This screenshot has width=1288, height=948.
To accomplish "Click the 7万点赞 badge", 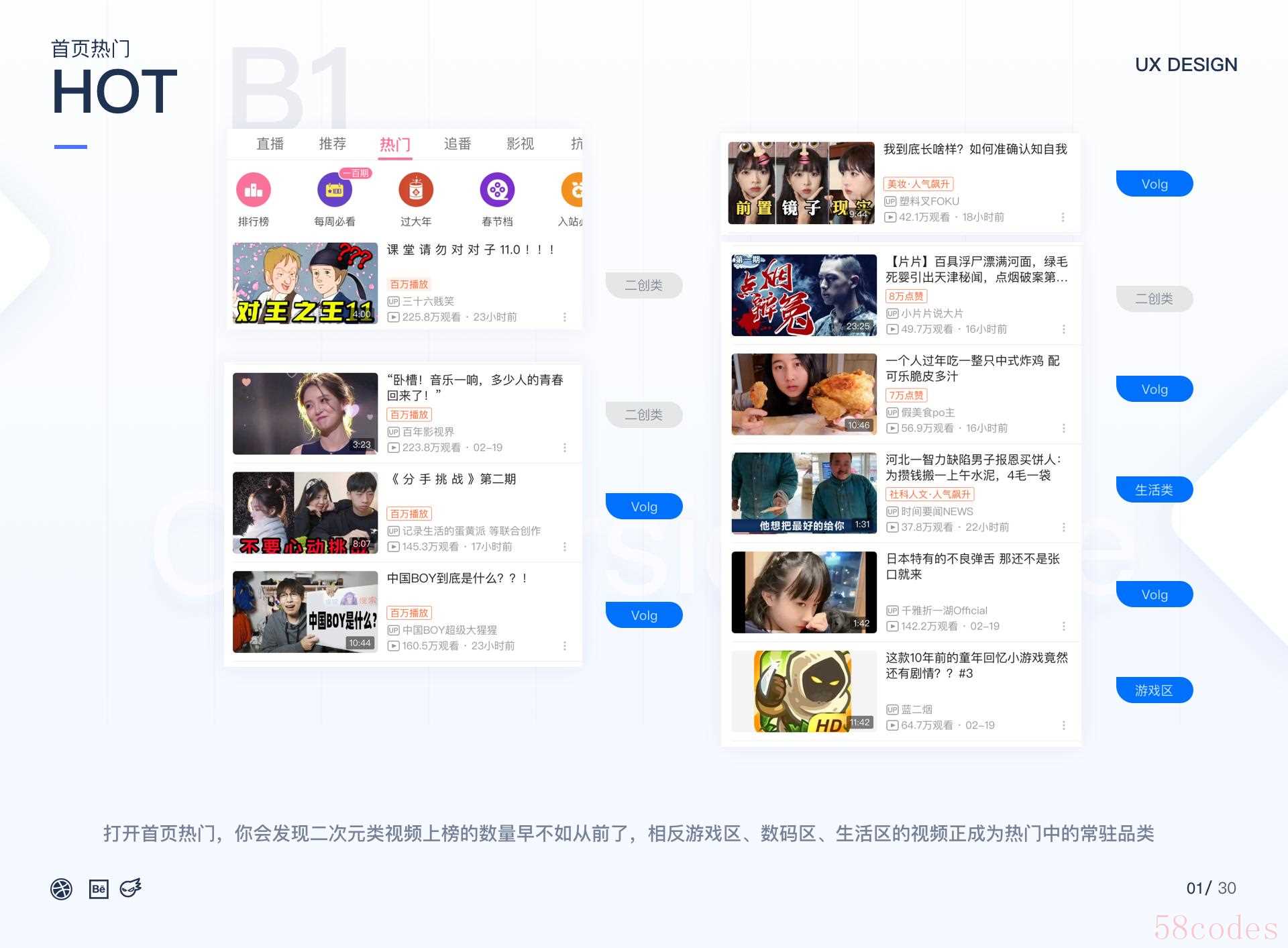I will pyautogui.click(x=906, y=395).
